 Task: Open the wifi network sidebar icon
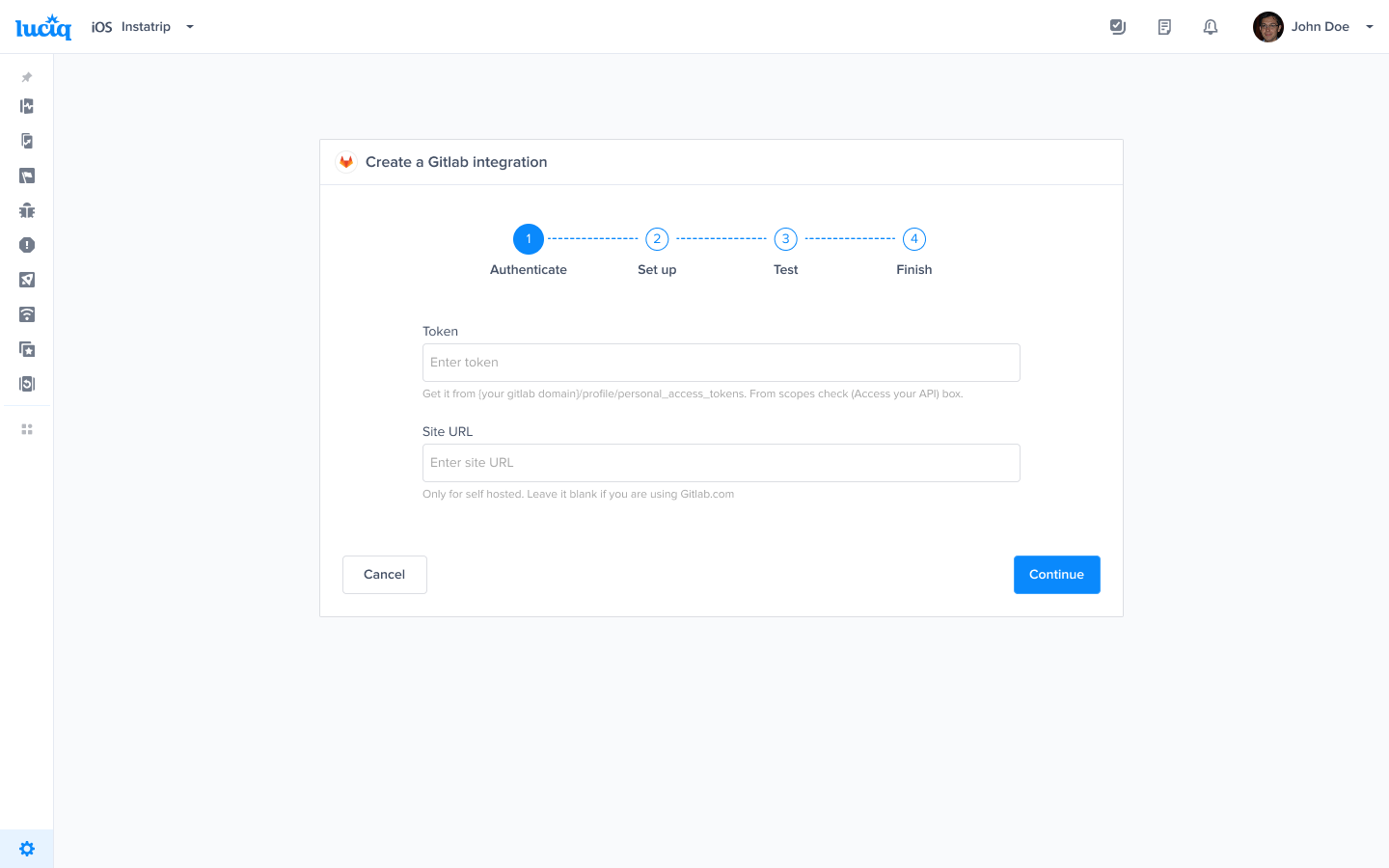click(27, 314)
